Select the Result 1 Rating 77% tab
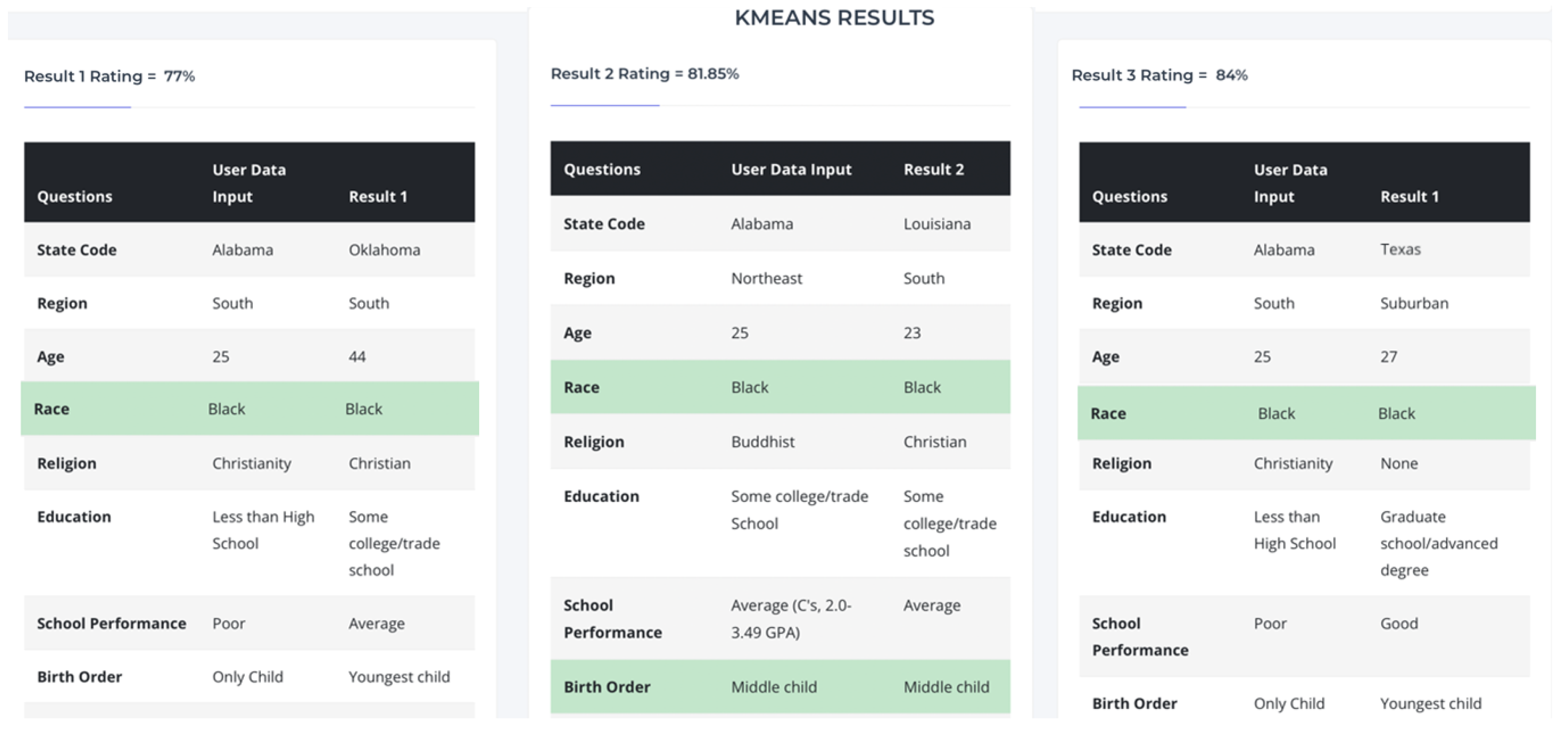This screenshot has width=1568, height=744. [x=109, y=76]
